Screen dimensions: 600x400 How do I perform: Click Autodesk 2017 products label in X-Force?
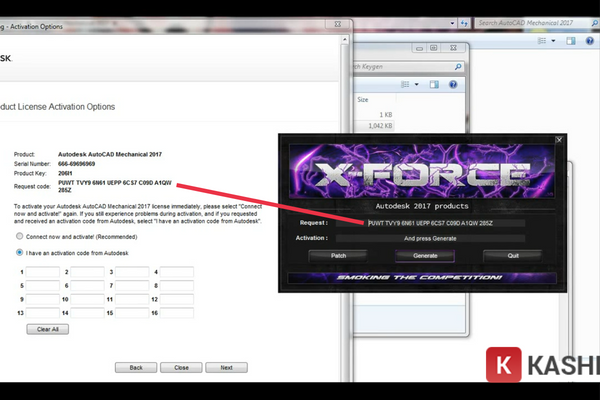tap(422, 206)
